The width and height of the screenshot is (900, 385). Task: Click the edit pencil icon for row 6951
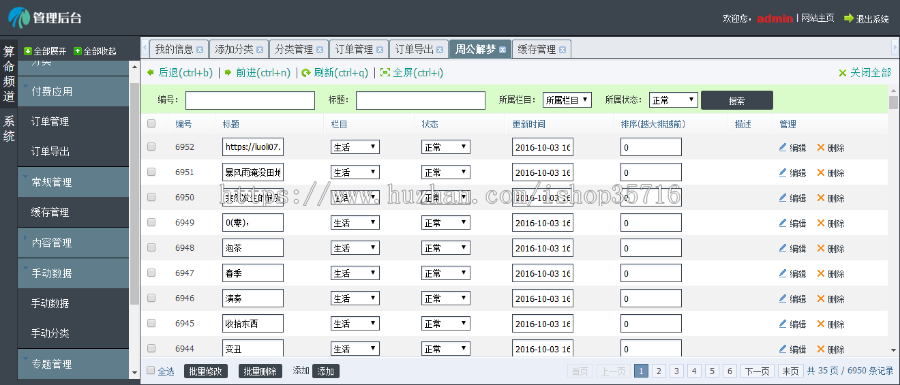782,172
